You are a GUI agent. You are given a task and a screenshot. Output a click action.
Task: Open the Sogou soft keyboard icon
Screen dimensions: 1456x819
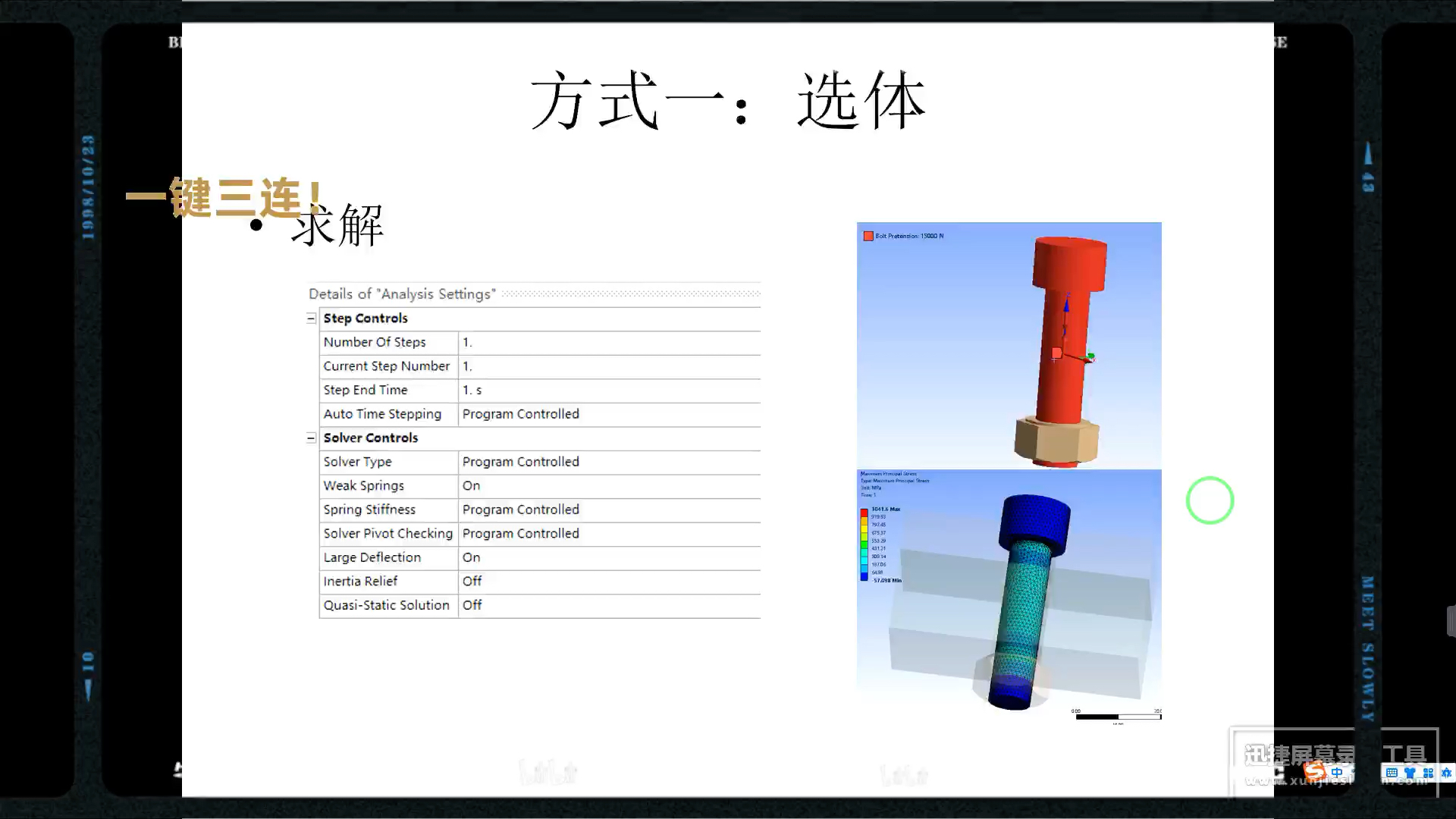click(x=1392, y=773)
